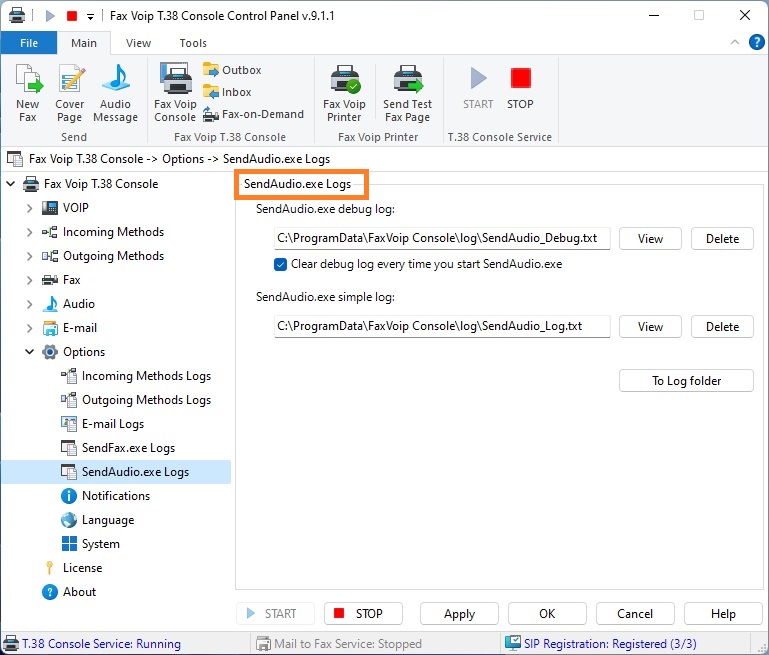Open Fax-on-Demand in the ribbon
Screen dimensions: 769x655
click(254, 114)
